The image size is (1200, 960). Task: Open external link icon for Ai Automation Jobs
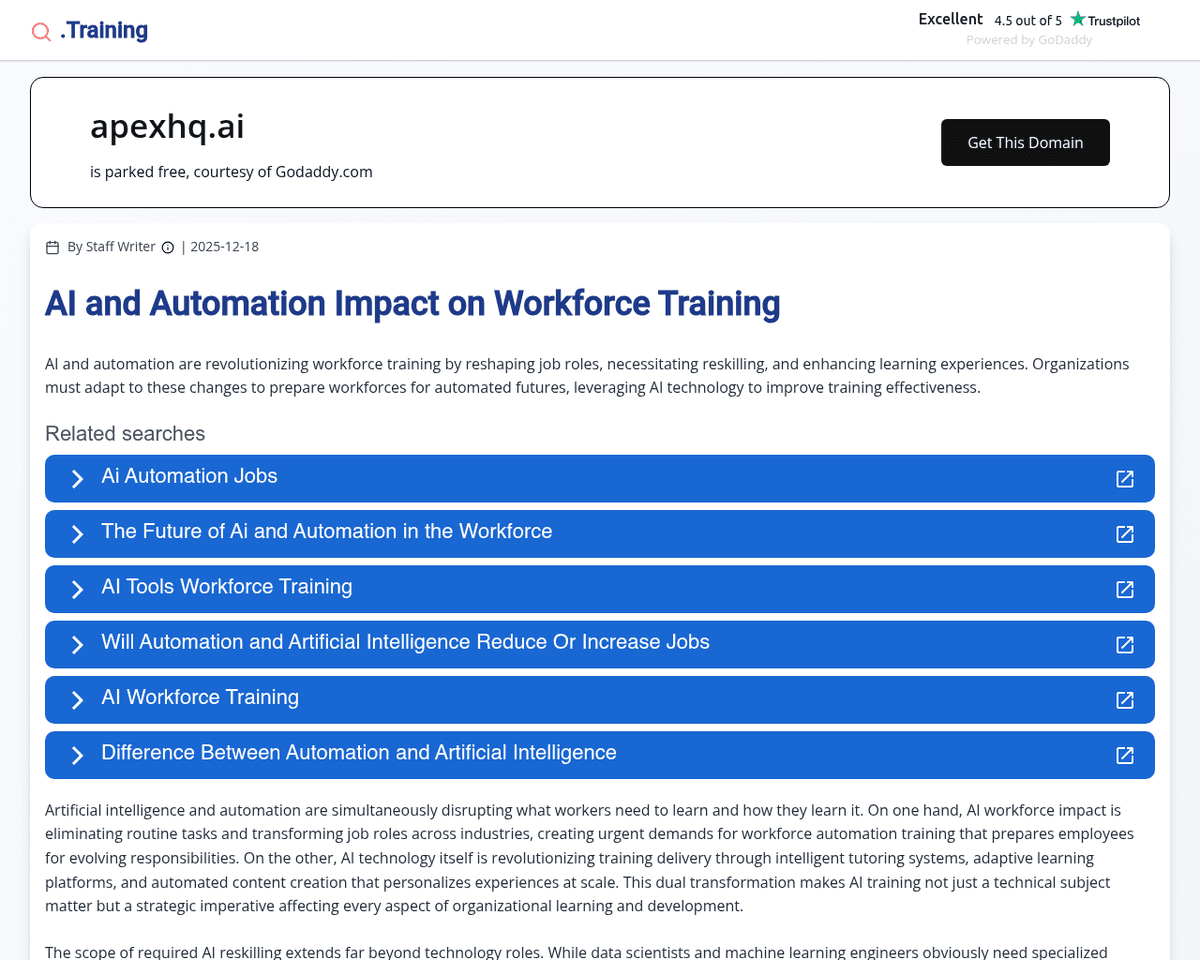1125,479
